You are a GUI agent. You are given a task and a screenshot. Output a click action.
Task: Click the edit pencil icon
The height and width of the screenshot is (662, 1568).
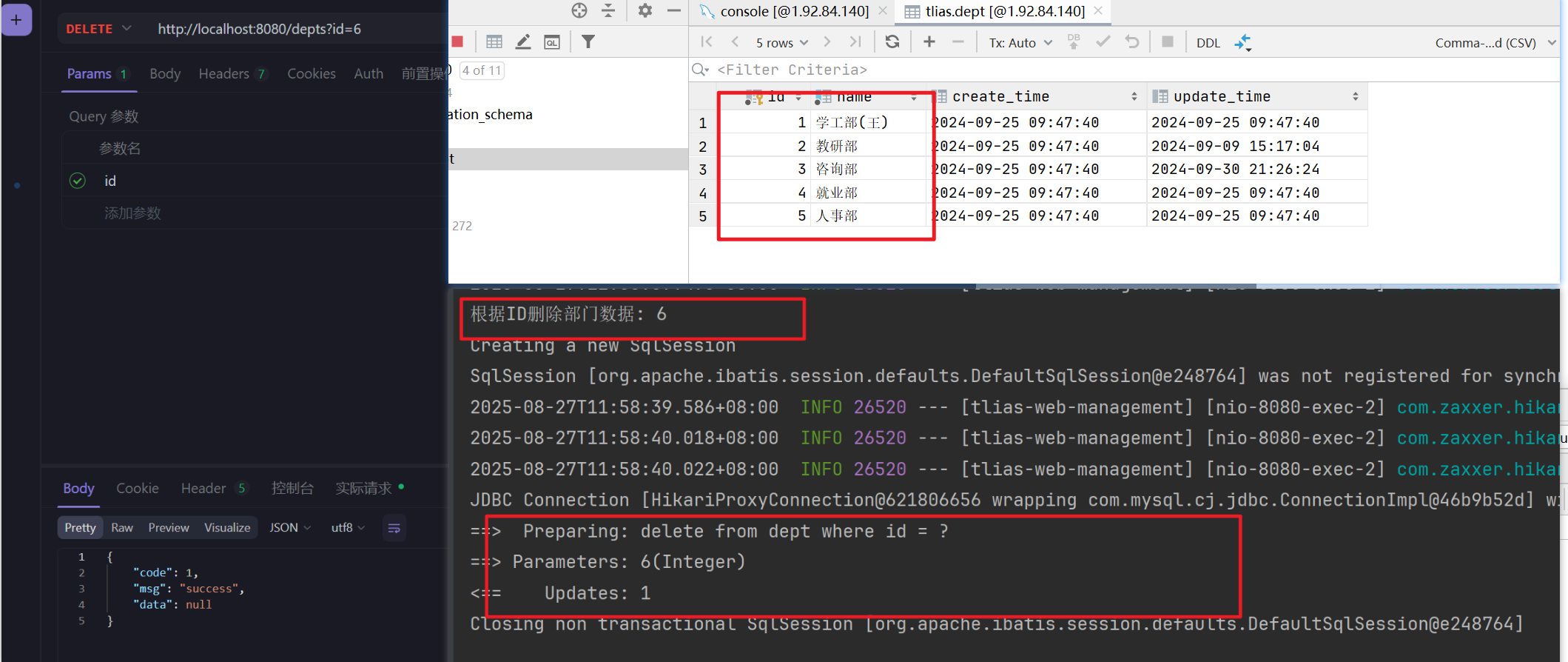[523, 42]
